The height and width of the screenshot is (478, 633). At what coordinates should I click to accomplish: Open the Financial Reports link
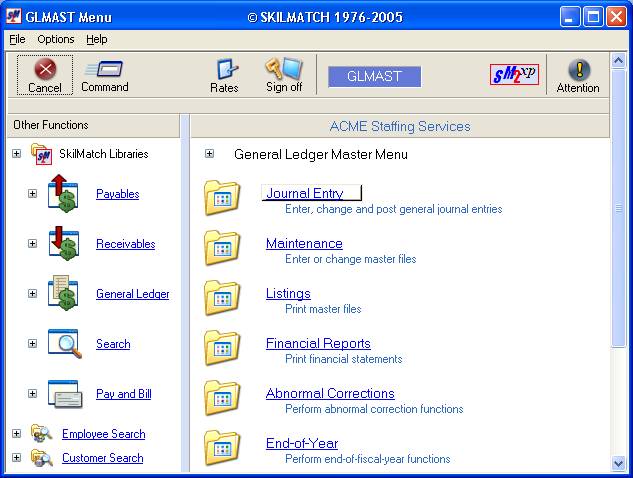click(318, 343)
